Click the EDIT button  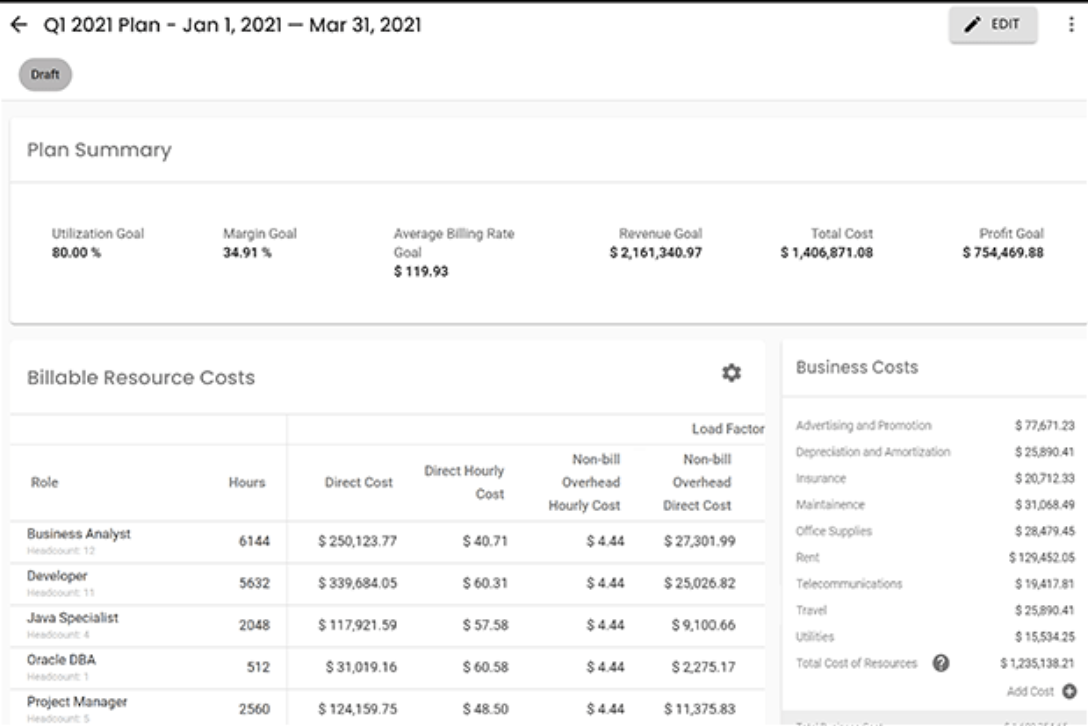click(993, 25)
